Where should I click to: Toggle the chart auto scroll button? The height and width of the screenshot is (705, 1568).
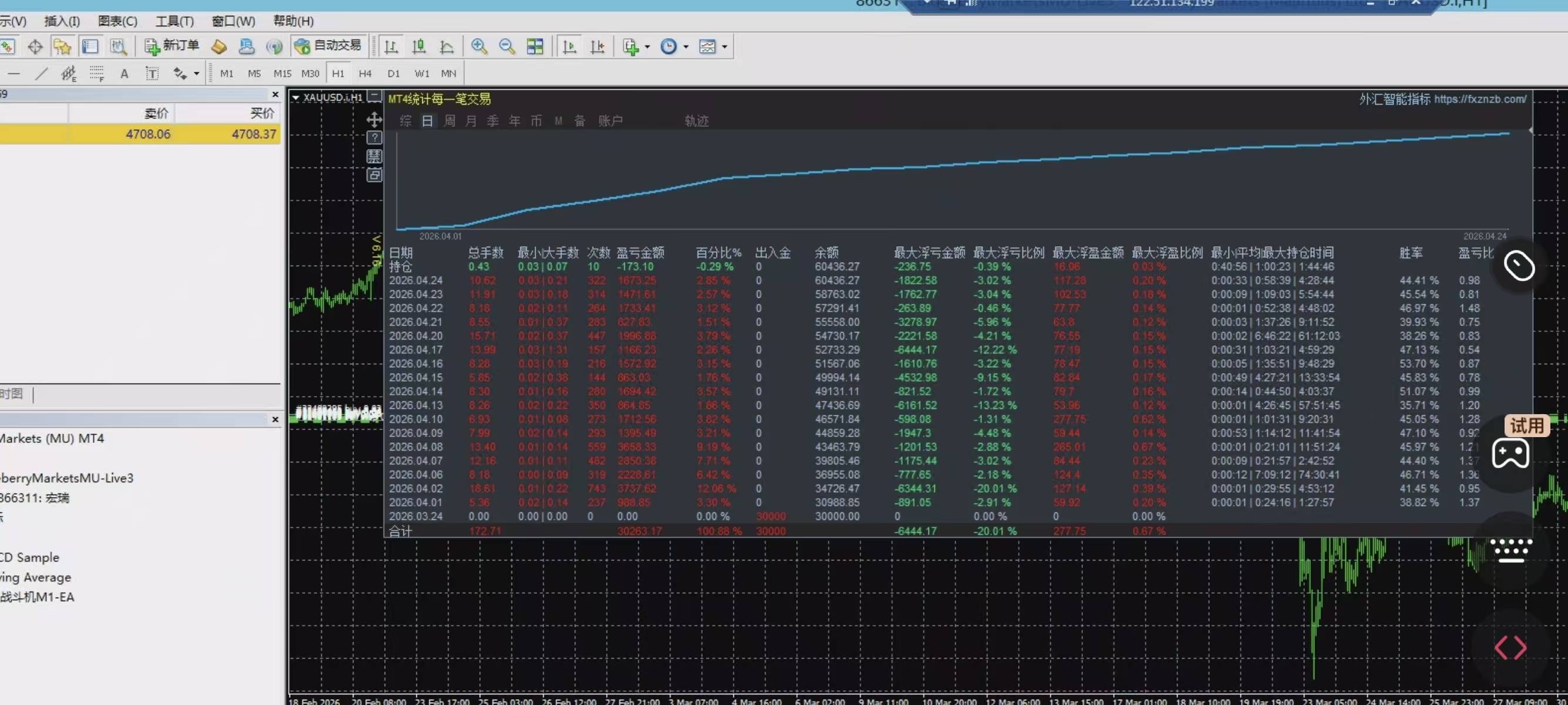[569, 47]
